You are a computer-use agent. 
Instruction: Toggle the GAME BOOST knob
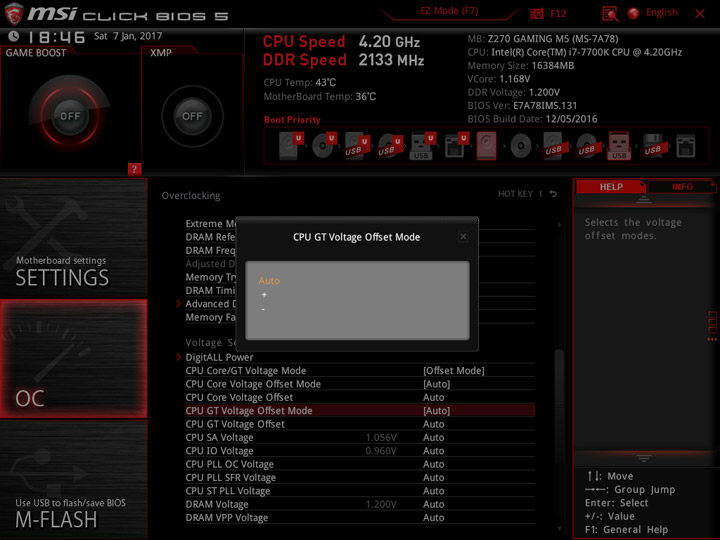[x=70, y=116]
